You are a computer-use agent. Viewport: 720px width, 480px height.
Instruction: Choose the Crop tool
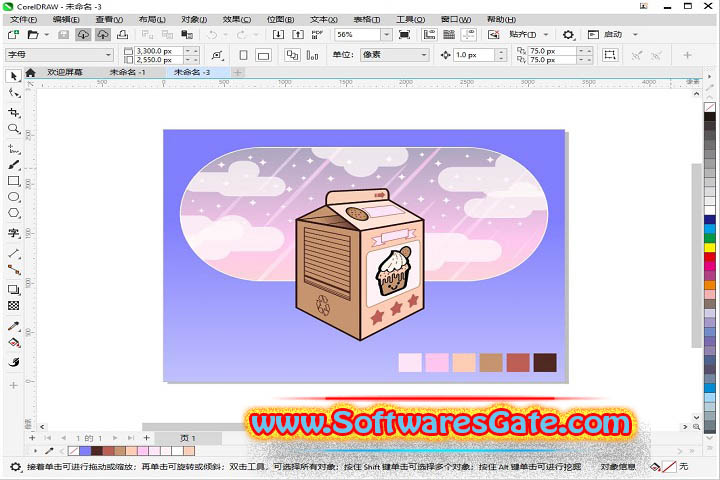[14, 112]
